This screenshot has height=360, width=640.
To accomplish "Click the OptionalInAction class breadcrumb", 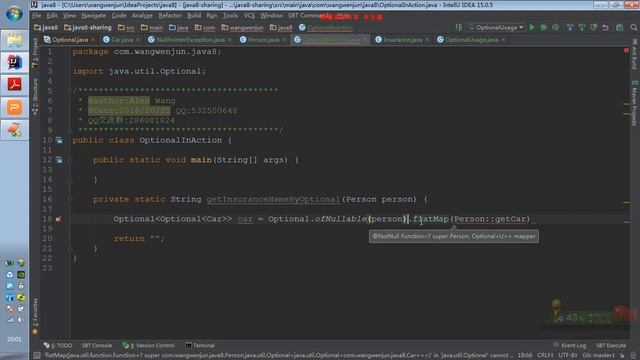I will pos(326,28).
